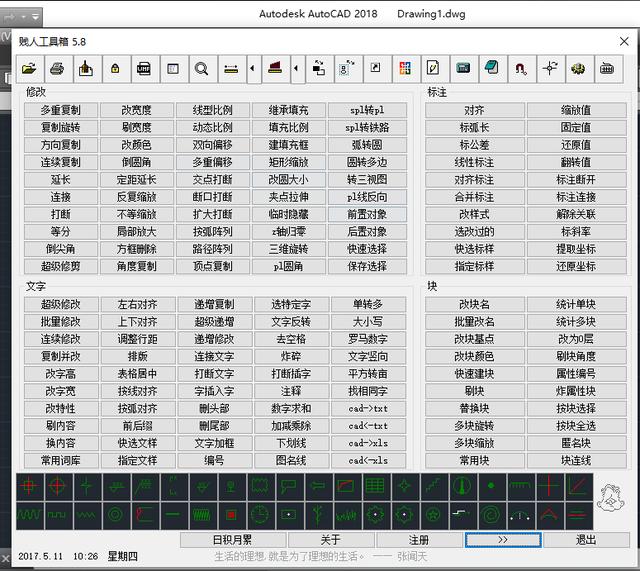Image resolution: width=640 pixels, height=571 pixels.
Task: Click the 改块名 button
Action: point(475,304)
